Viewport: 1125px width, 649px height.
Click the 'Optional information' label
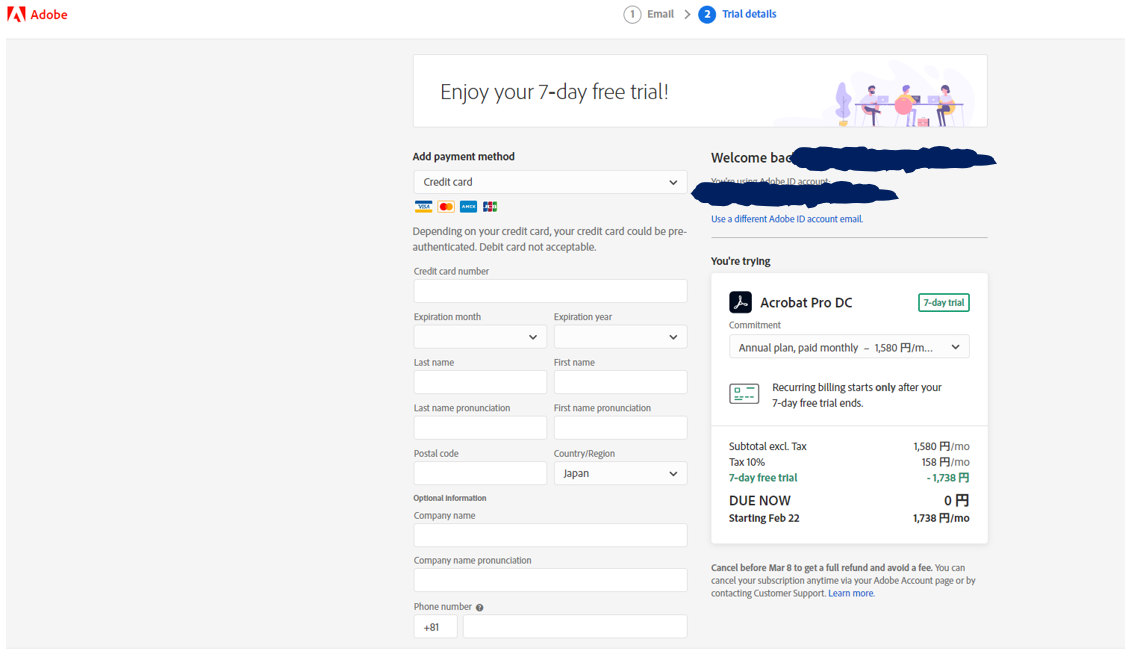point(450,498)
